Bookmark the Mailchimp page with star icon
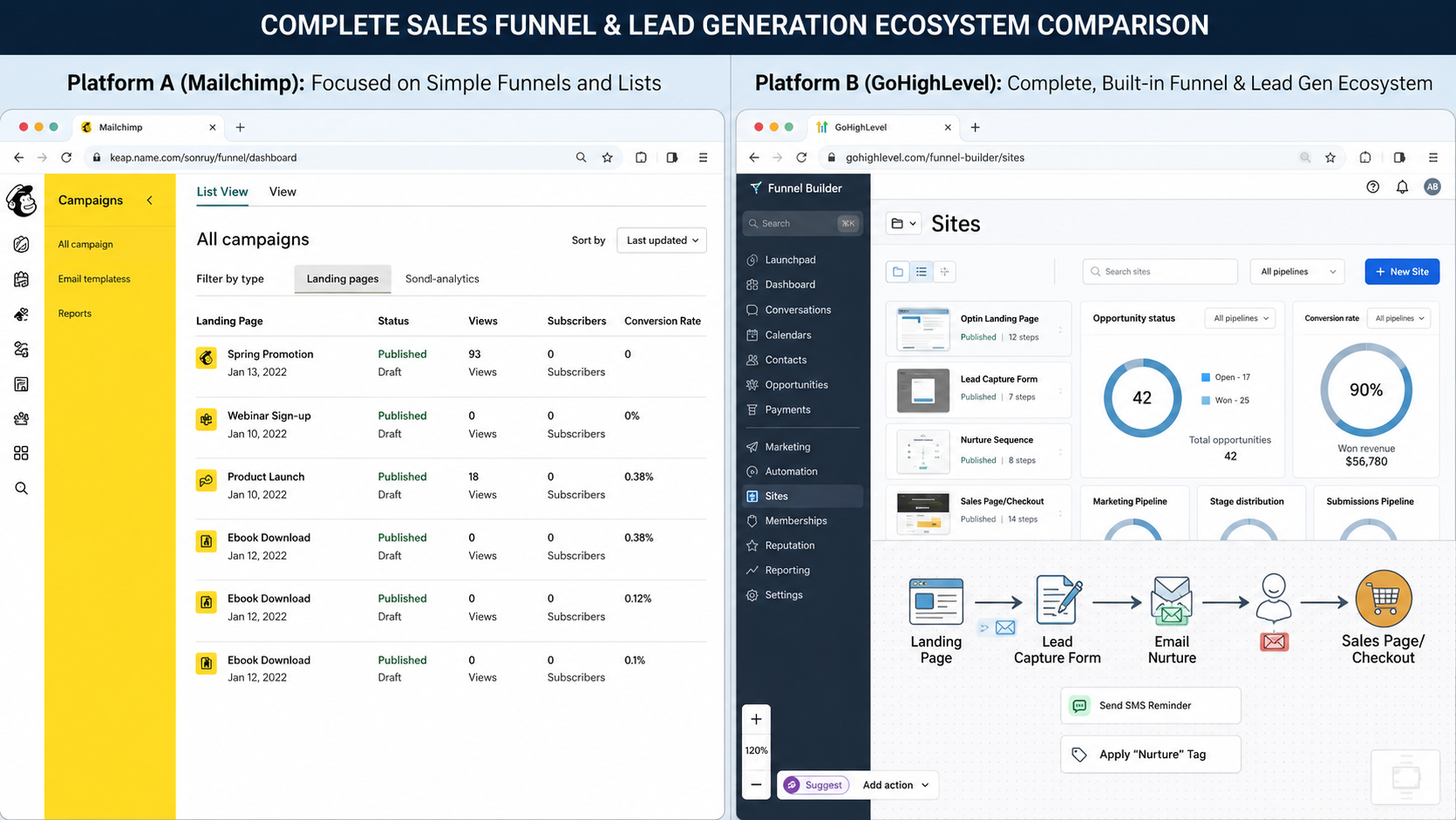 pyautogui.click(x=608, y=158)
